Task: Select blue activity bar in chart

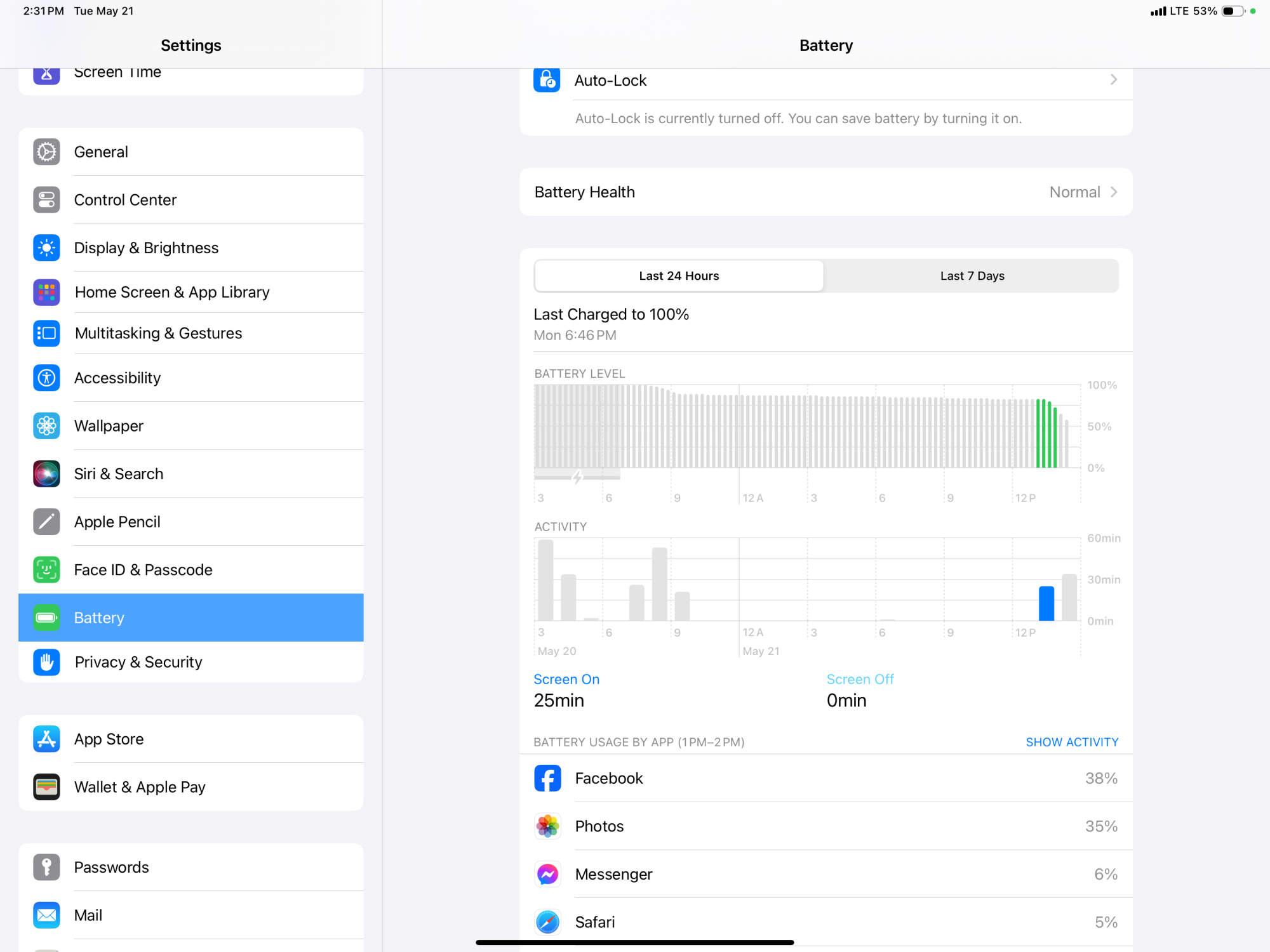Action: 1046,603
